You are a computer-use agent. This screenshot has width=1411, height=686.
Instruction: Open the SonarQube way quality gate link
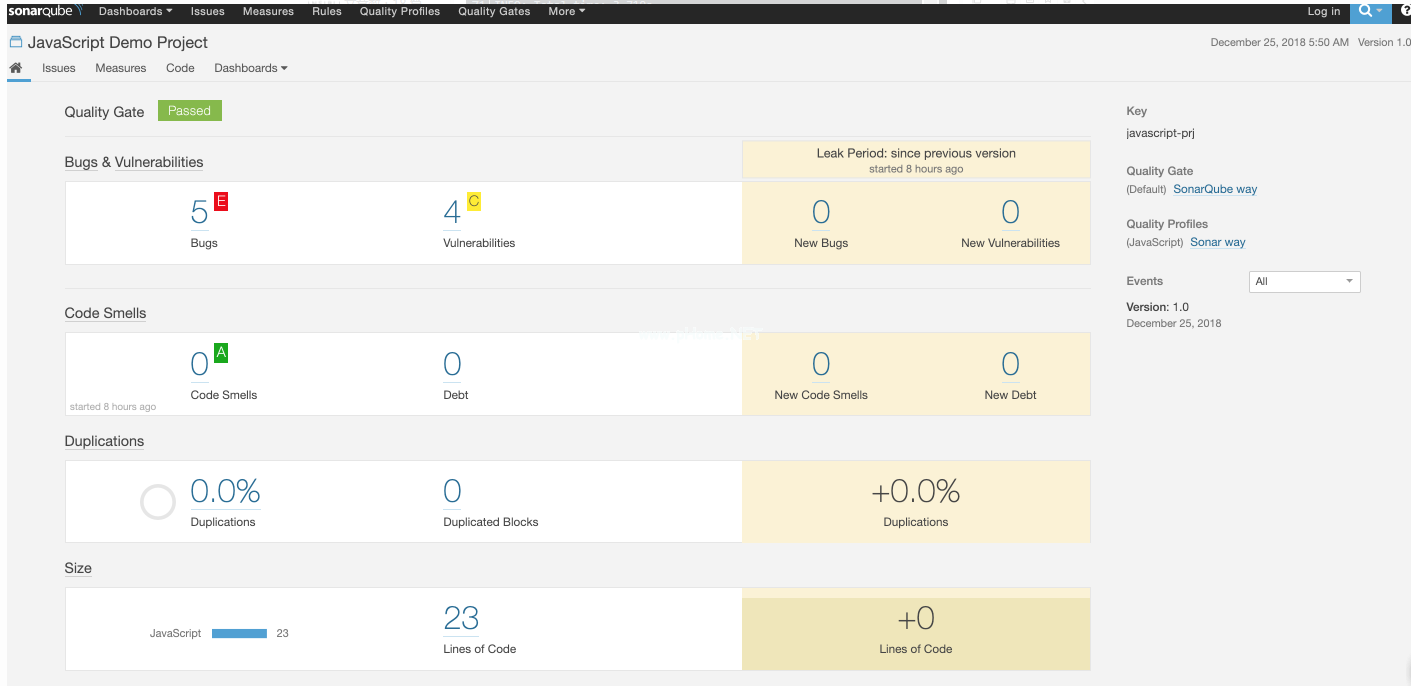[x=1215, y=189]
